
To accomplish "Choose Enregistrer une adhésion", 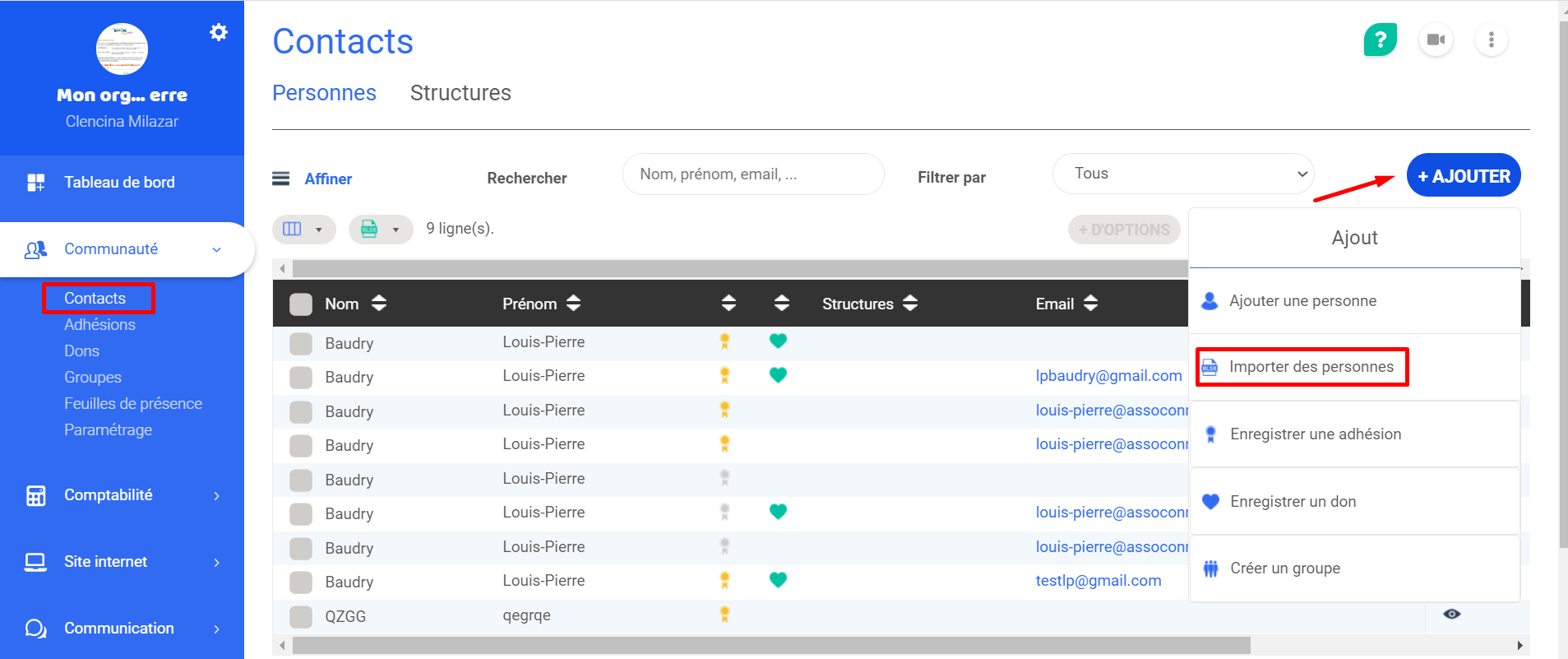I will pyautogui.click(x=1354, y=434).
